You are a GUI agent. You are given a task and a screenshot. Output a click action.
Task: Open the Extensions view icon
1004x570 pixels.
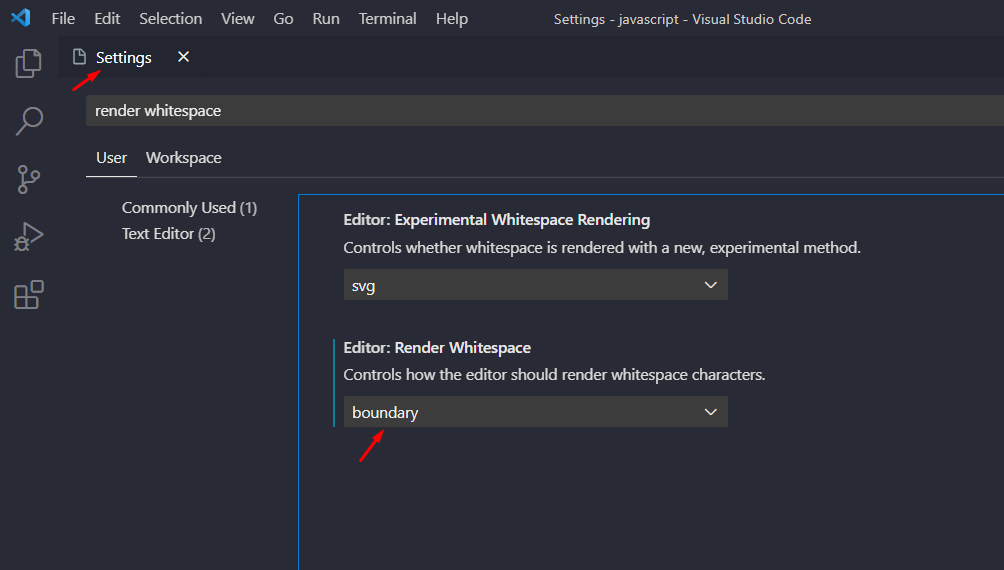coord(29,295)
